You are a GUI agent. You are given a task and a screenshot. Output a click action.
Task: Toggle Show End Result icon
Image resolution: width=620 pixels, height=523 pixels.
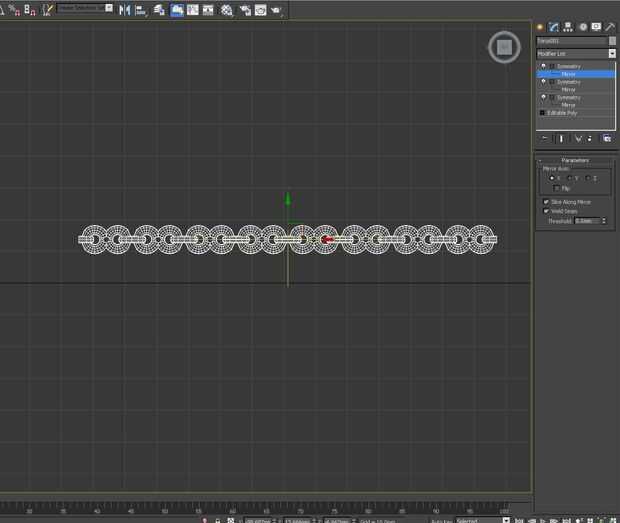561,139
